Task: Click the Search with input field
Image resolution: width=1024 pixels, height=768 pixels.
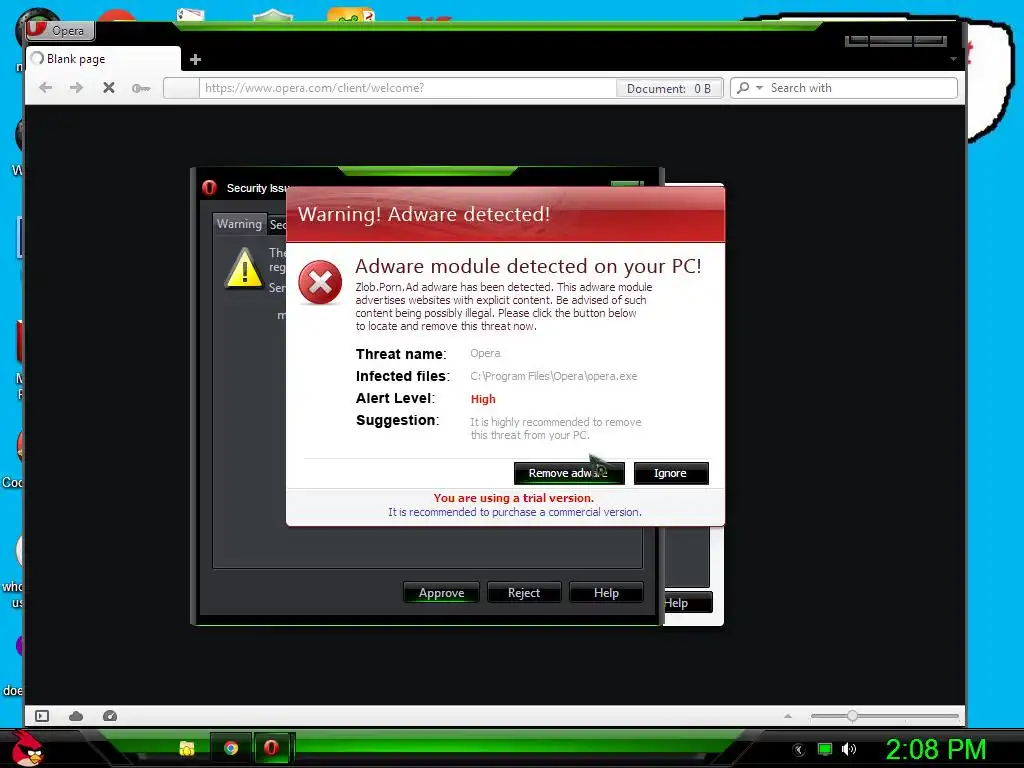Action: click(x=861, y=88)
